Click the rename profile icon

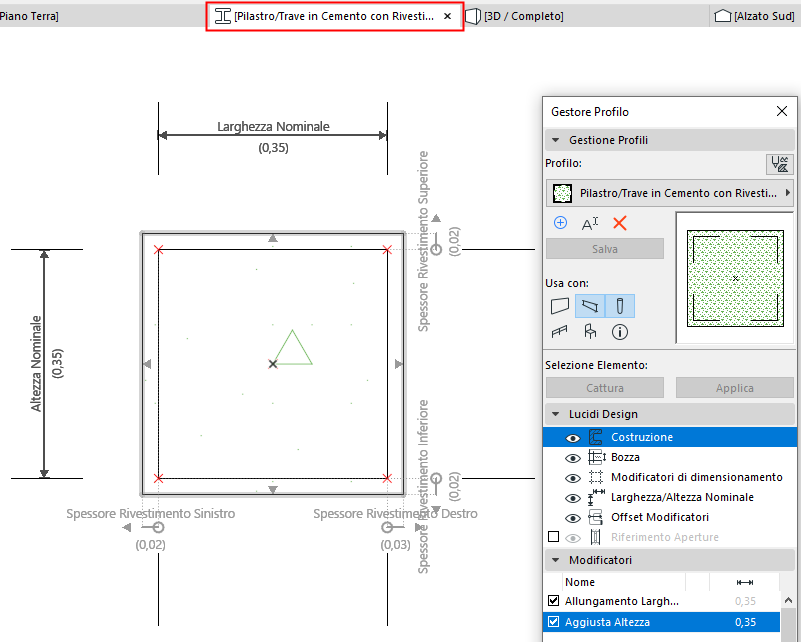coord(590,223)
